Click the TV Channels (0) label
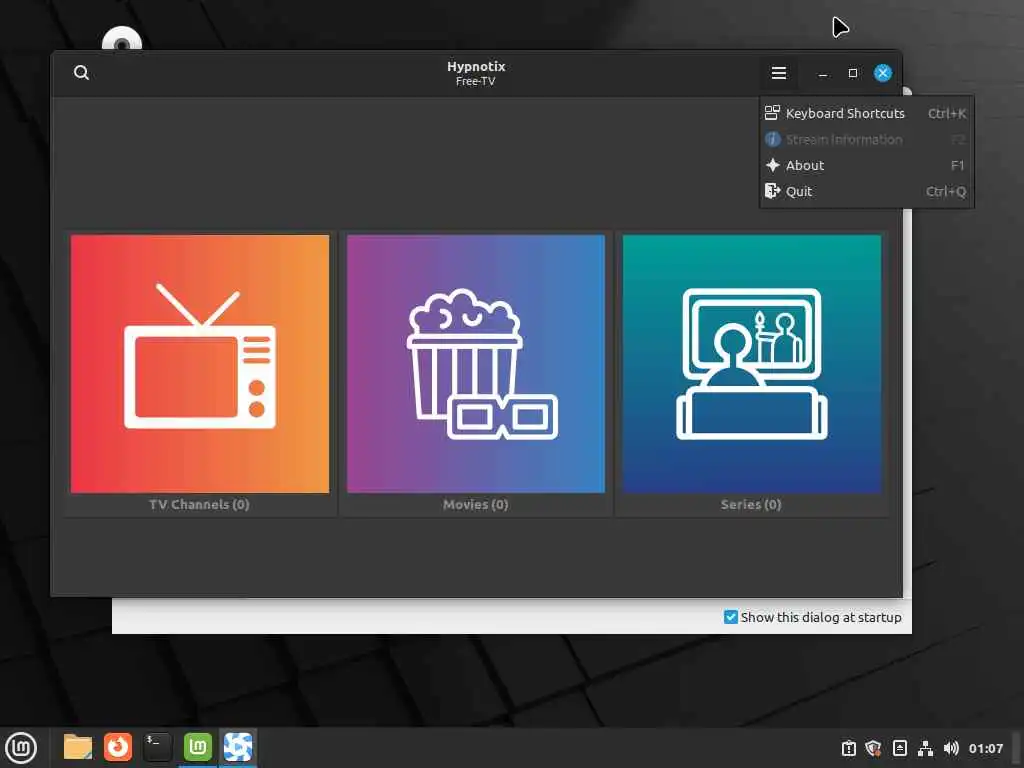The height and width of the screenshot is (768, 1024). (199, 504)
